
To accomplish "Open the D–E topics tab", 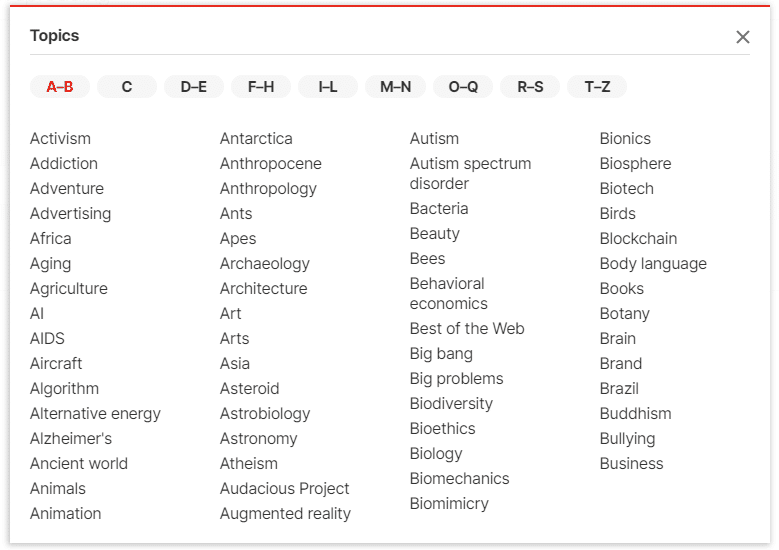I will click(194, 87).
